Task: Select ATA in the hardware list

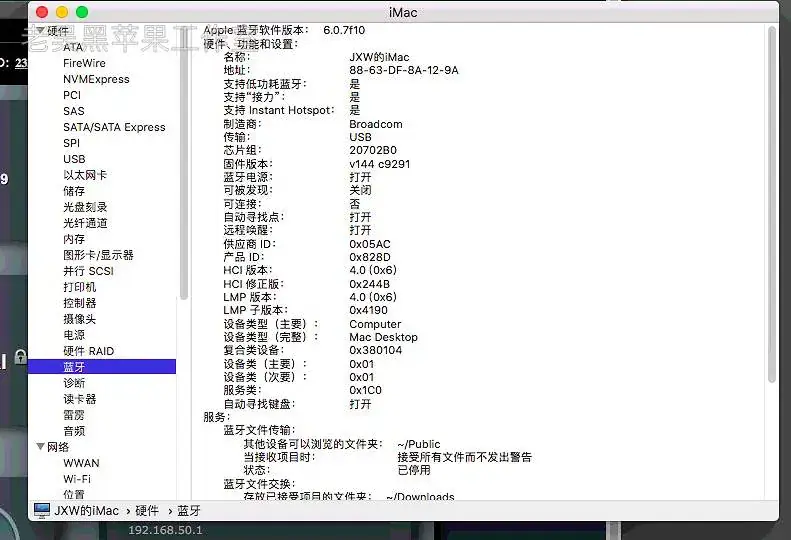Action: click(x=73, y=47)
